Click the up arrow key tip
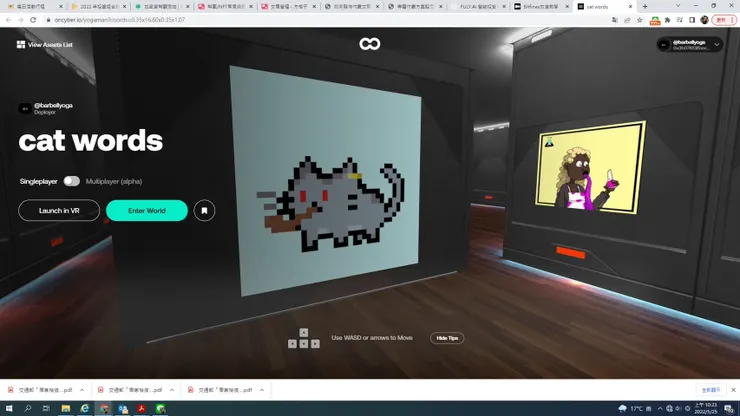Screen dimensions: 740x416 point(304,332)
